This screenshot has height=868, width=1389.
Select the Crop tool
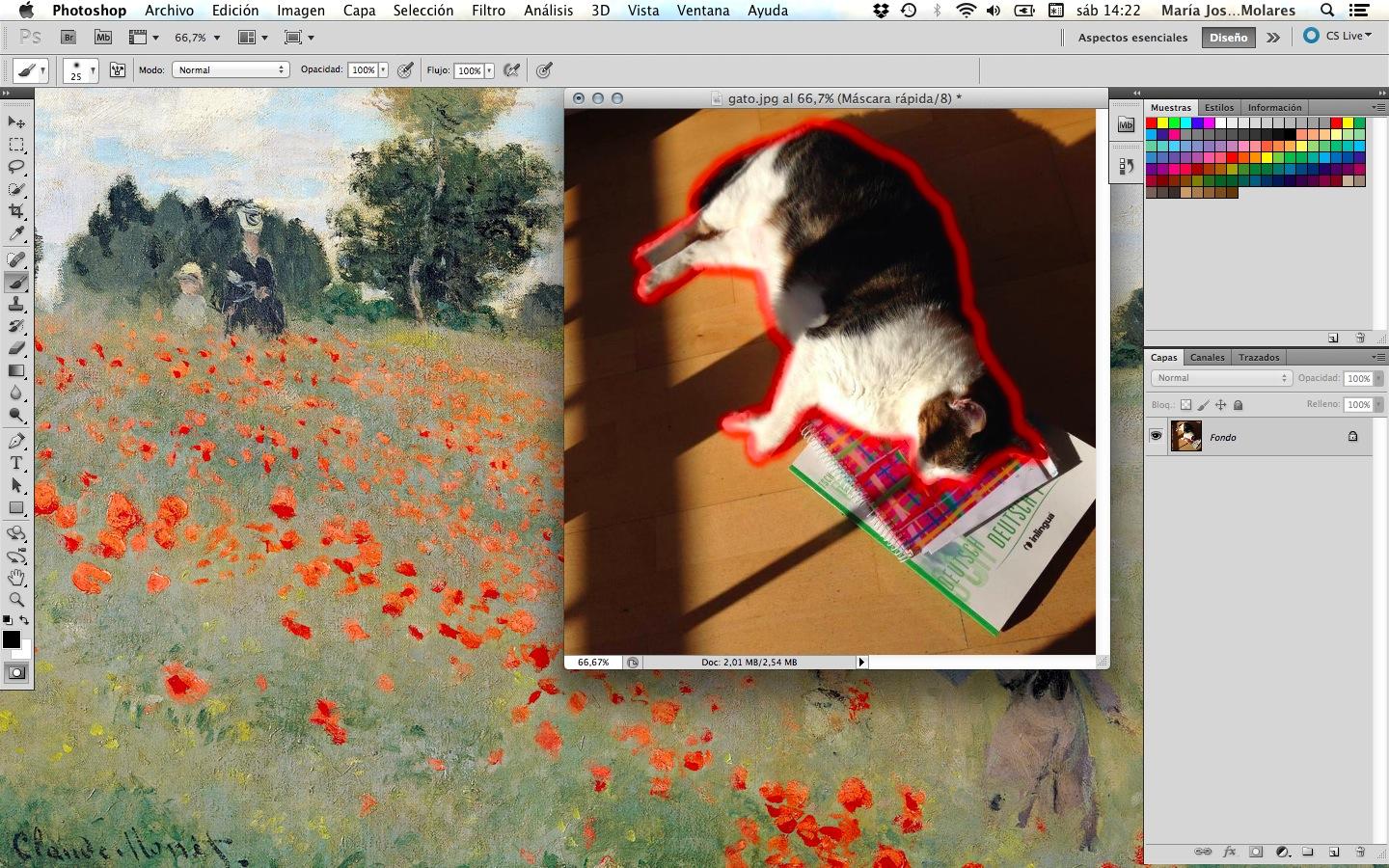[16, 211]
